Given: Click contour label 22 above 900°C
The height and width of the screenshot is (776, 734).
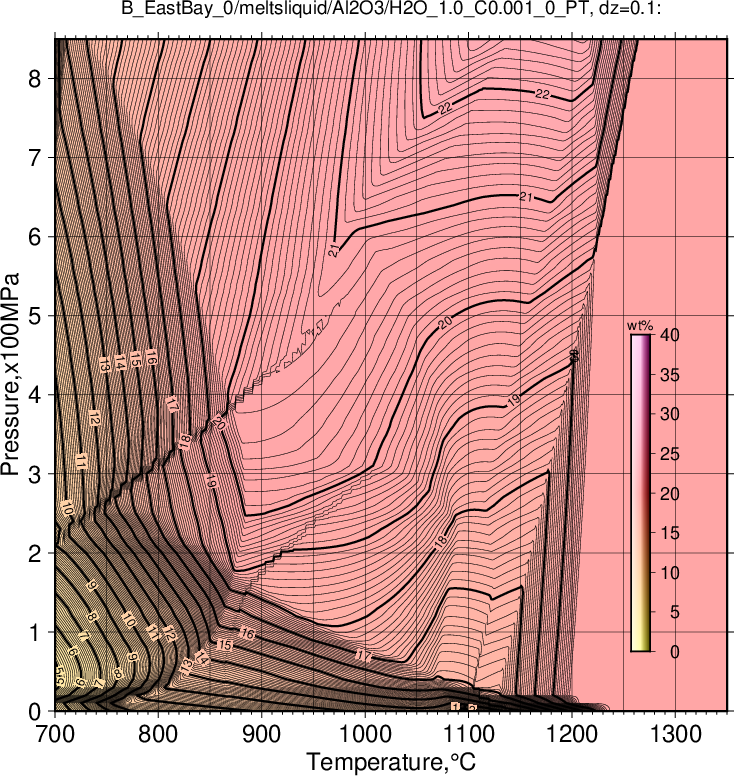Looking at the screenshot, I should coord(445,108).
